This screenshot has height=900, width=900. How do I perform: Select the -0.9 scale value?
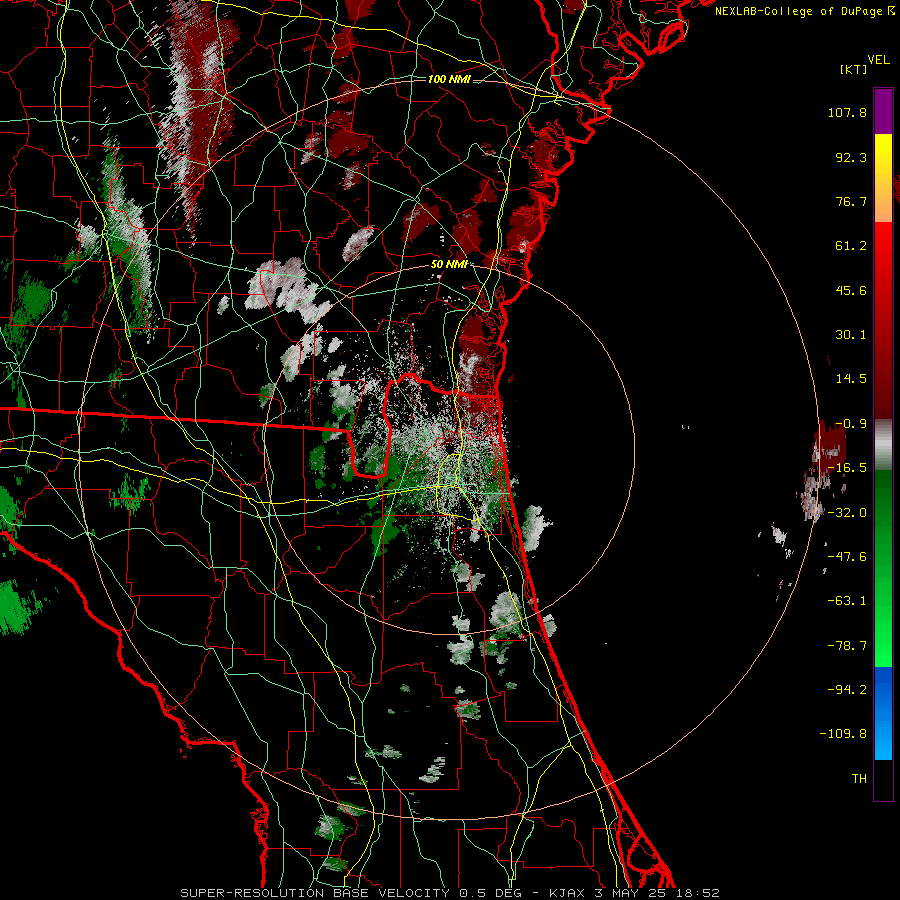(x=851, y=424)
